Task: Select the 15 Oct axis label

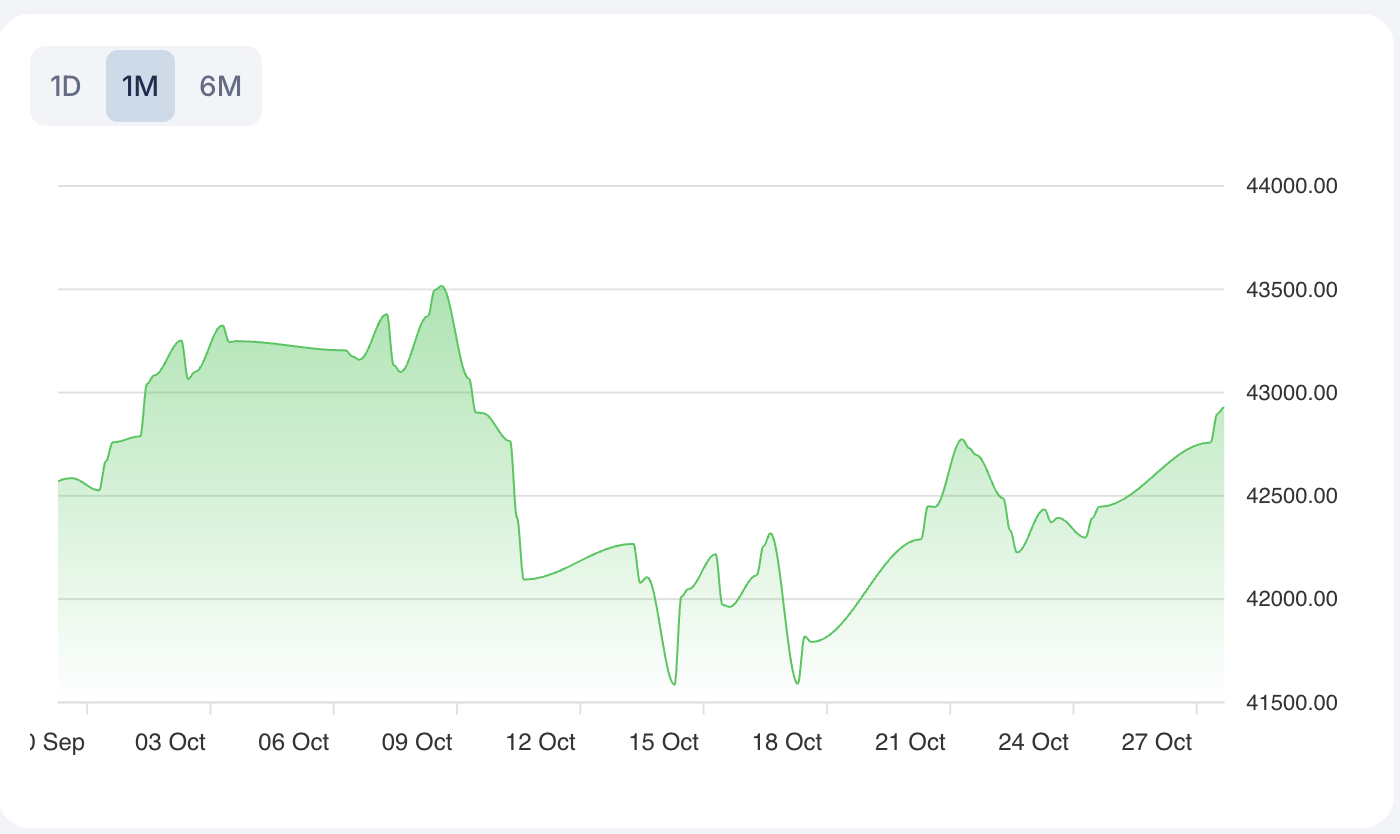Action: (664, 742)
